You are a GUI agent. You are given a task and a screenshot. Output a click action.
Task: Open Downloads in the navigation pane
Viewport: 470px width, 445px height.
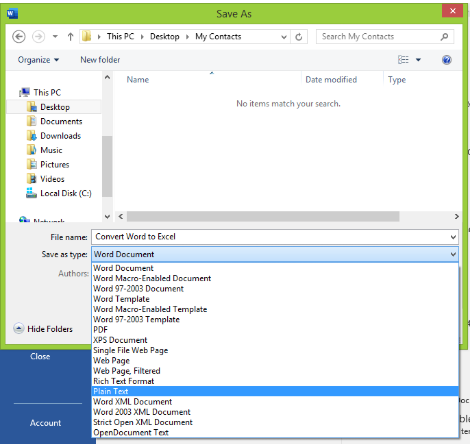[60, 136]
